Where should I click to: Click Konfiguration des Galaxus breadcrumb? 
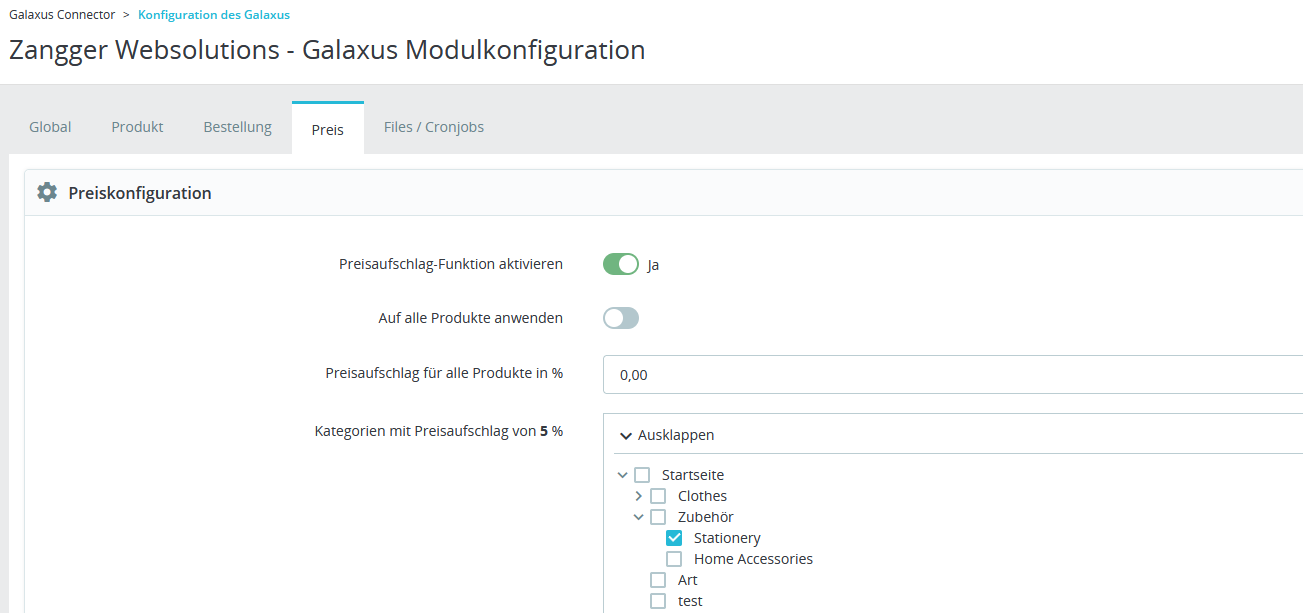click(214, 15)
